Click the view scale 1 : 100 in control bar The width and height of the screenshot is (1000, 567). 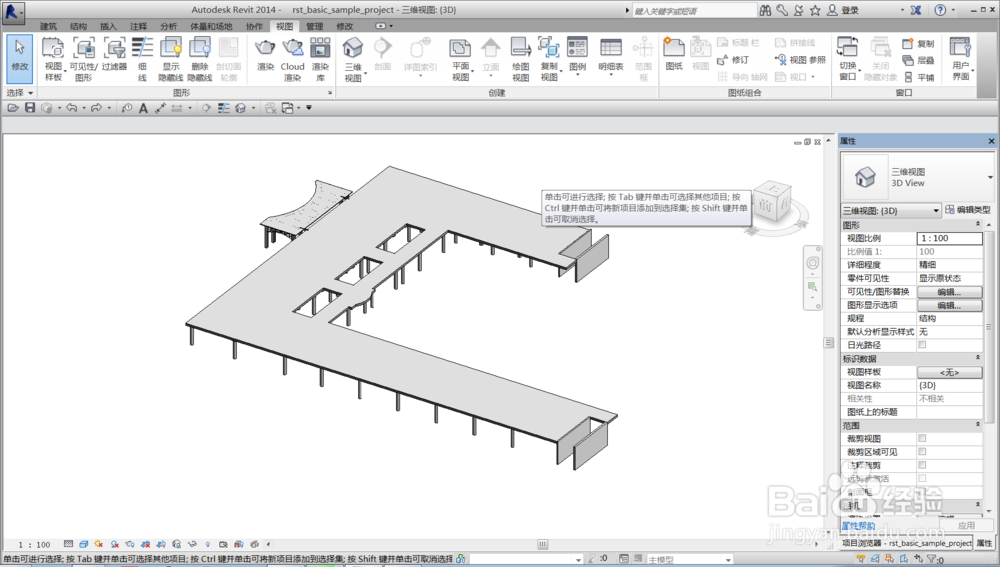click(34, 545)
